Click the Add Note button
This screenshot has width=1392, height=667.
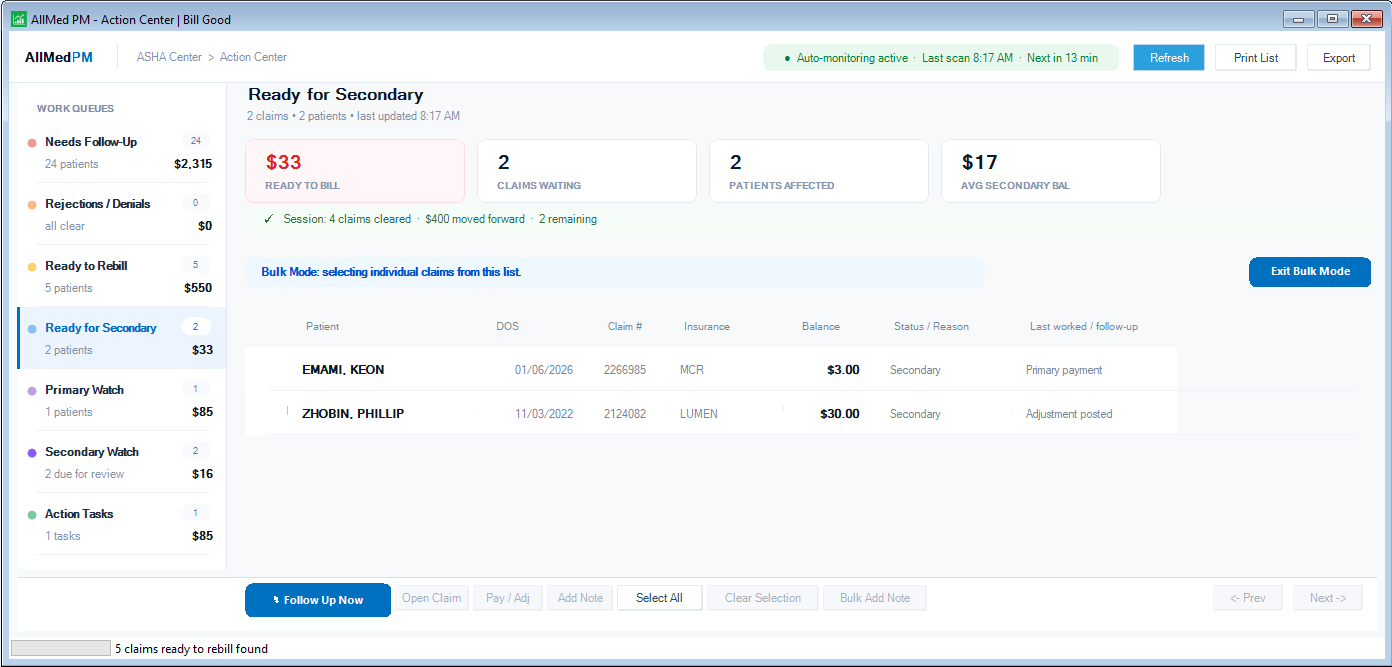pyautogui.click(x=580, y=598)
